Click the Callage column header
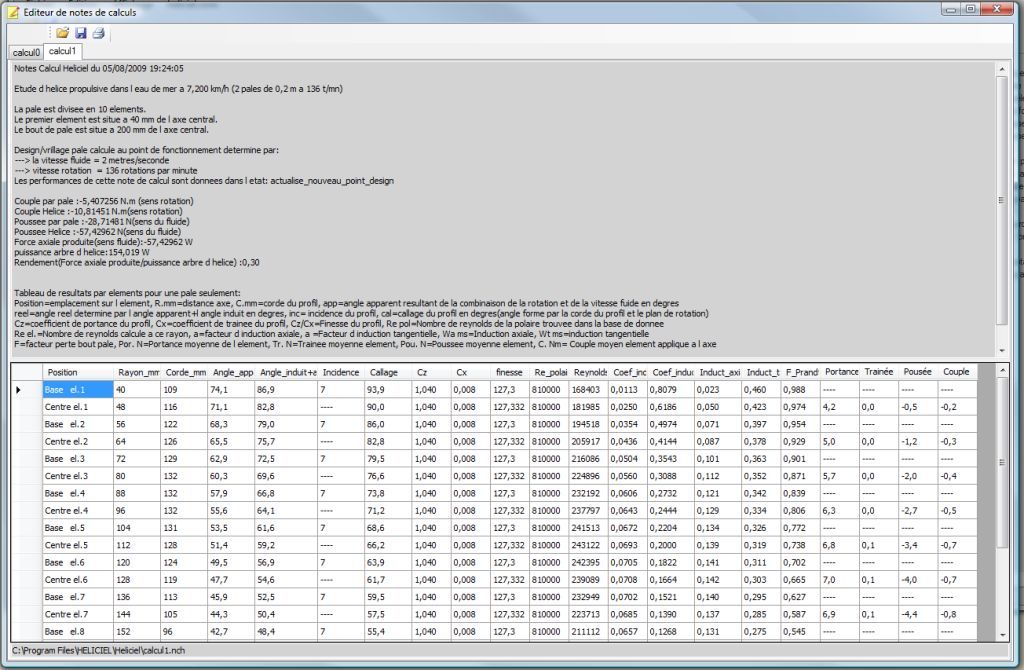The image size is (1024, 670). click(x=388, y=372)
